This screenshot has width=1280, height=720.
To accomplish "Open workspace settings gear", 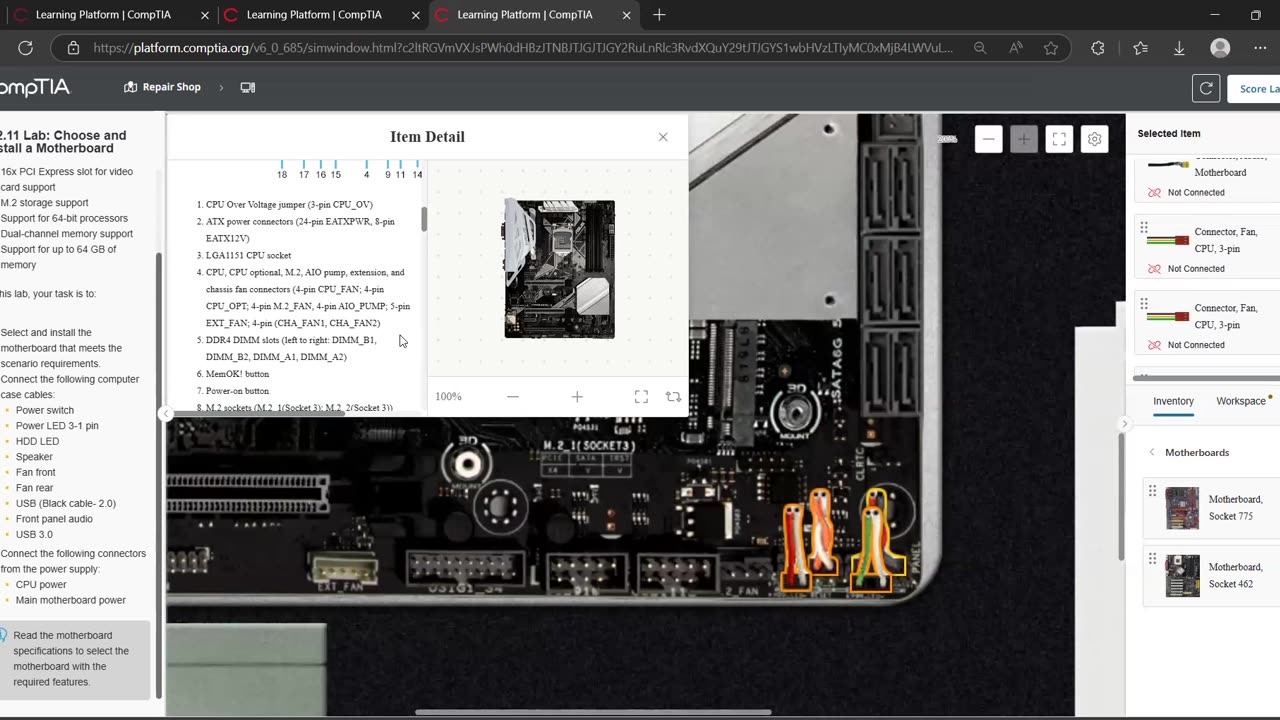I will click(1094, 139).
